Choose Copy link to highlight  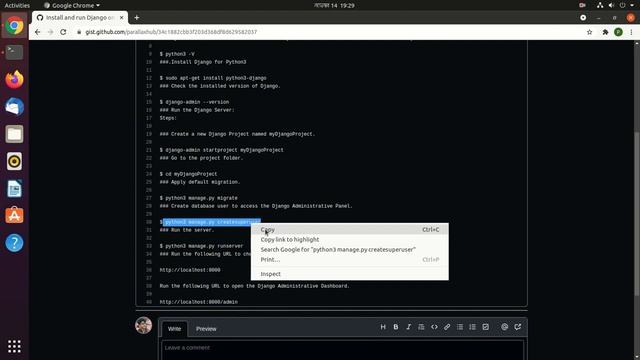tap(350, 240)
